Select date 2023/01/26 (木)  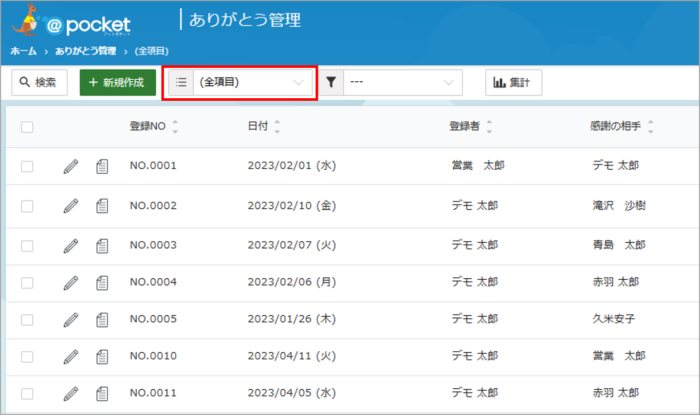tap(292, 320)
